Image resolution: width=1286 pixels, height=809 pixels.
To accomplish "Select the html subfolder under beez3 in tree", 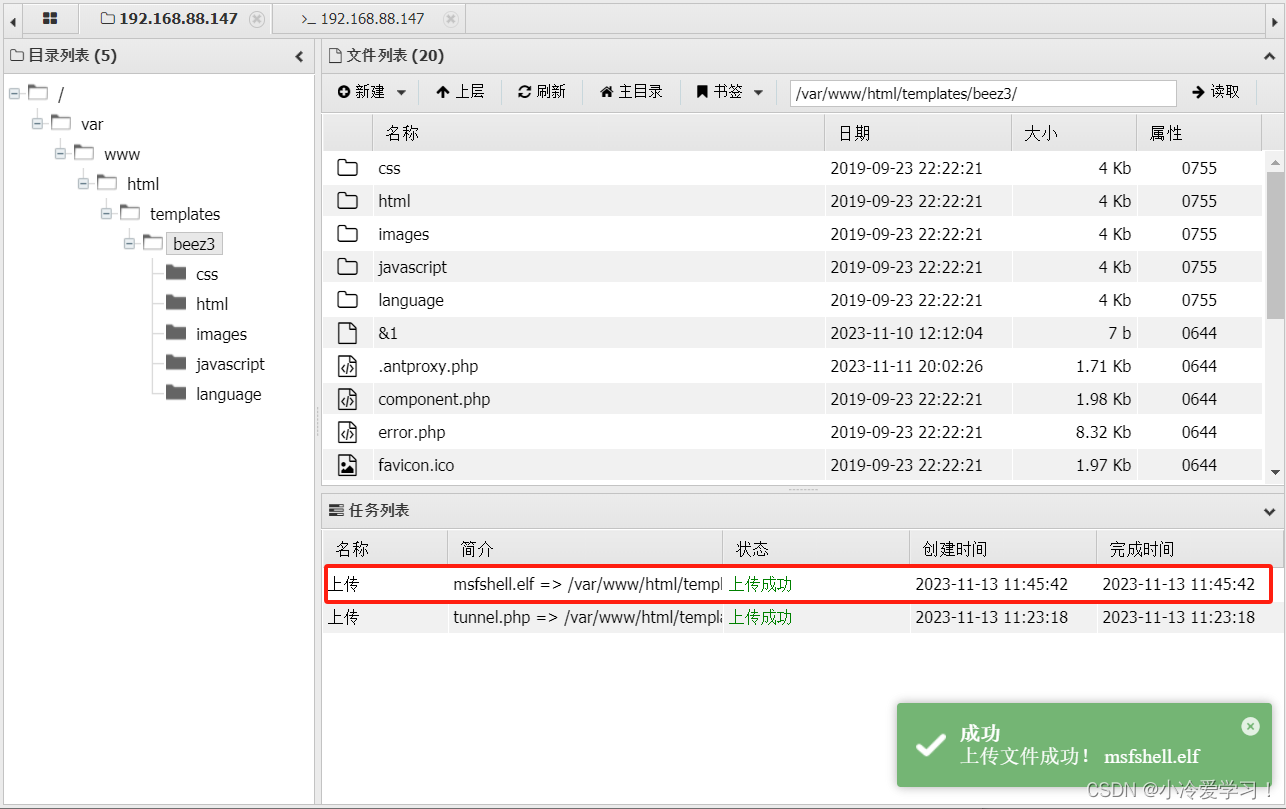I will pyautogui.click(x=212, y=304).
